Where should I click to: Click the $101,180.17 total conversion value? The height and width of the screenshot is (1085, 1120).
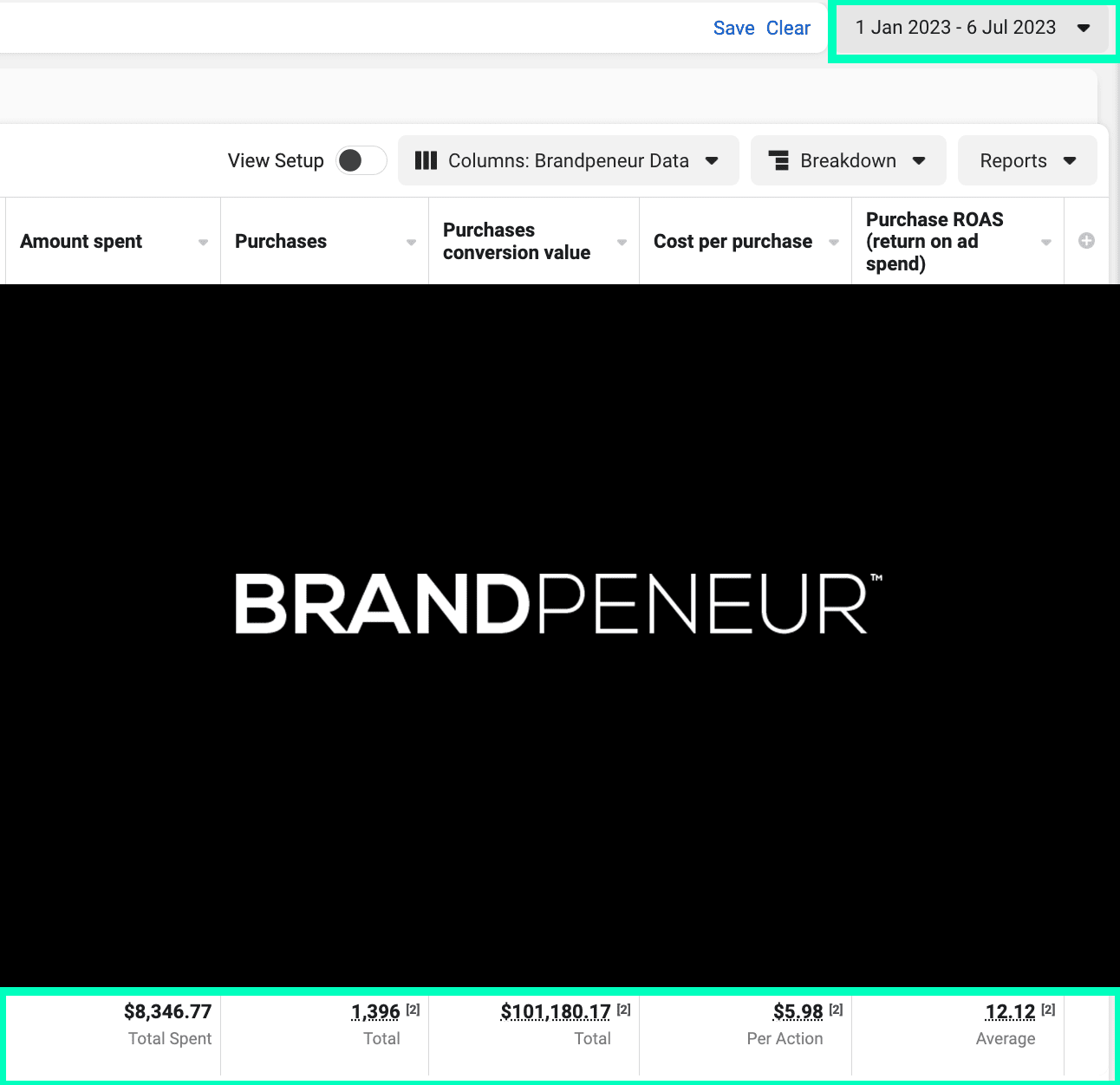(x=556, y=1011)
